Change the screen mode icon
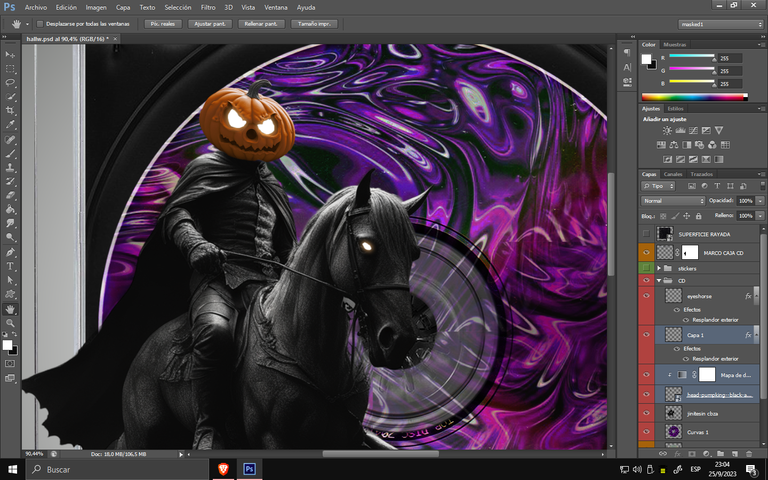This screenshot has width=768, height=480. pyautogui.click(x=10, y=378)
